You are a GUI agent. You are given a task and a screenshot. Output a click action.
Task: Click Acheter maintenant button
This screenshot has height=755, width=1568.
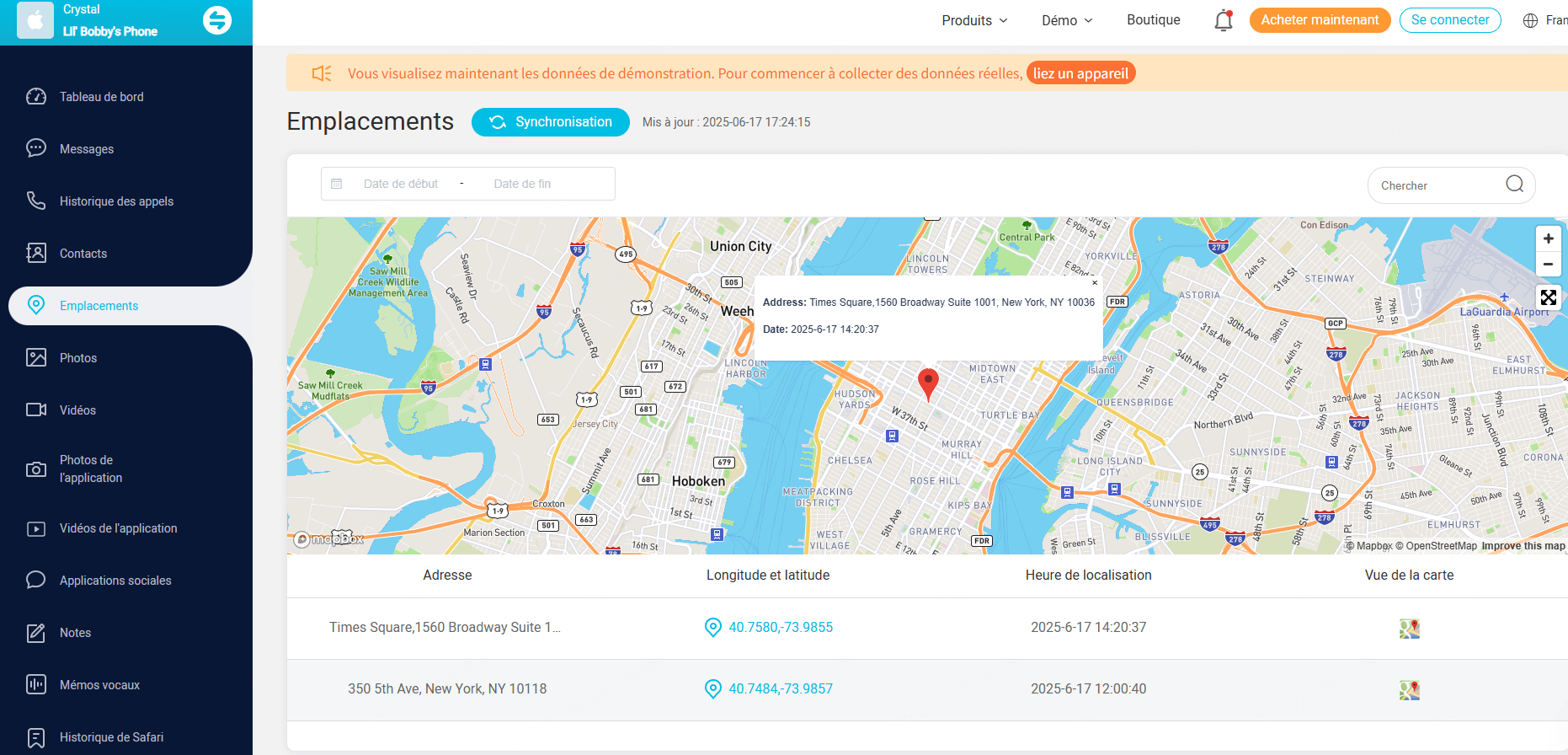pyautogui.click(x=1320, y=20)
